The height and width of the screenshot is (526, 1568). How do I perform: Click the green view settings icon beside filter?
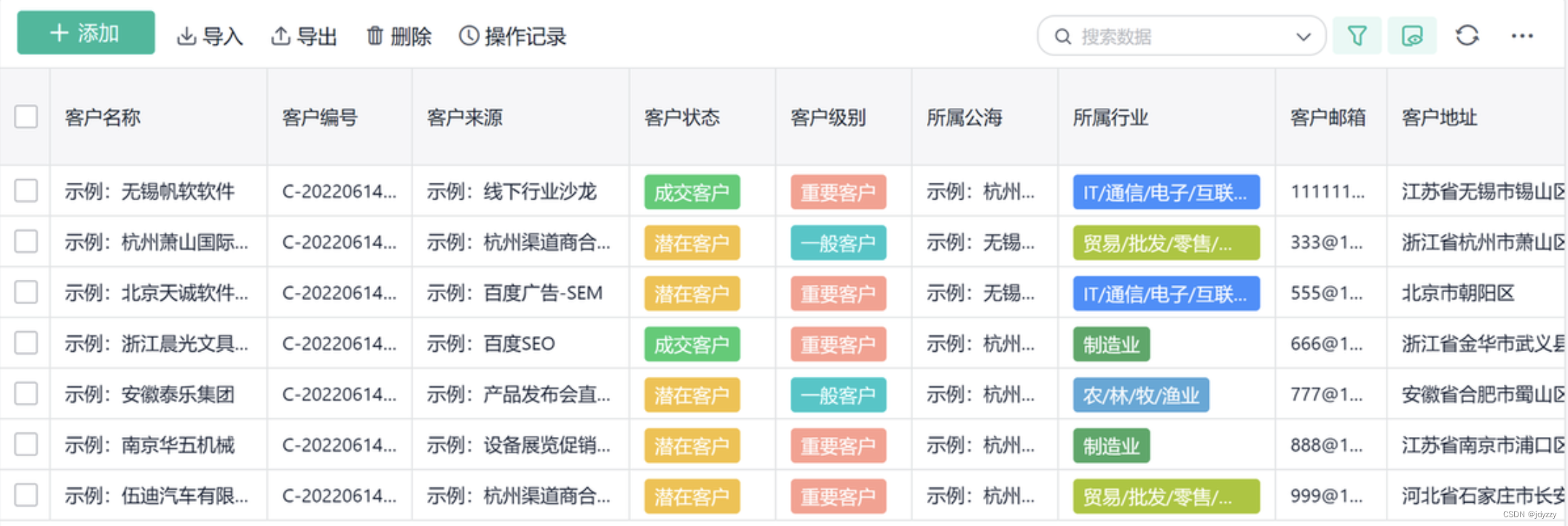(1412, 36)
